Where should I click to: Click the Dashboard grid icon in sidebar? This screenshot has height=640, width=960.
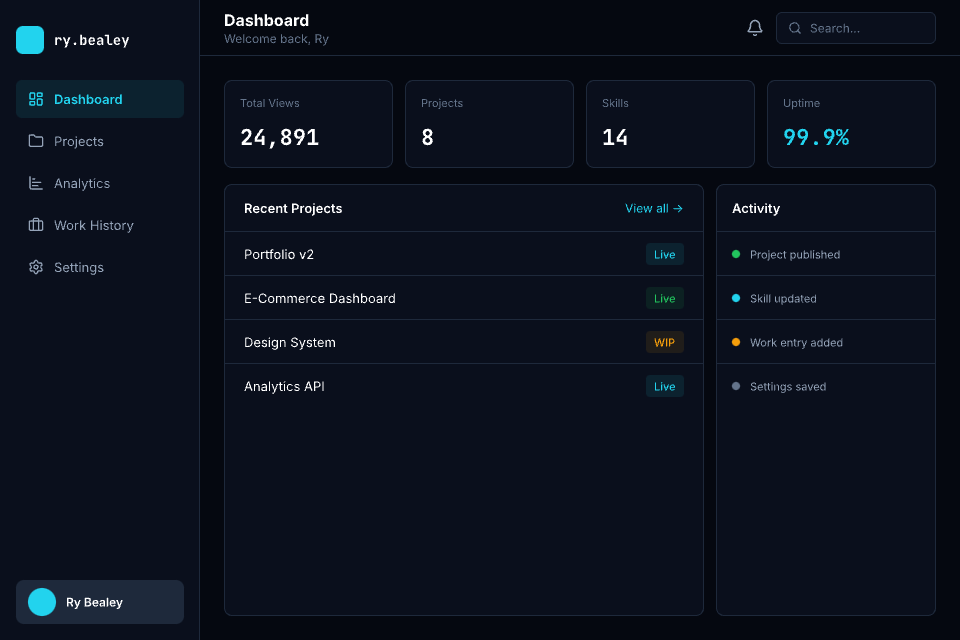pyautogui.click(x=36, y=99)
